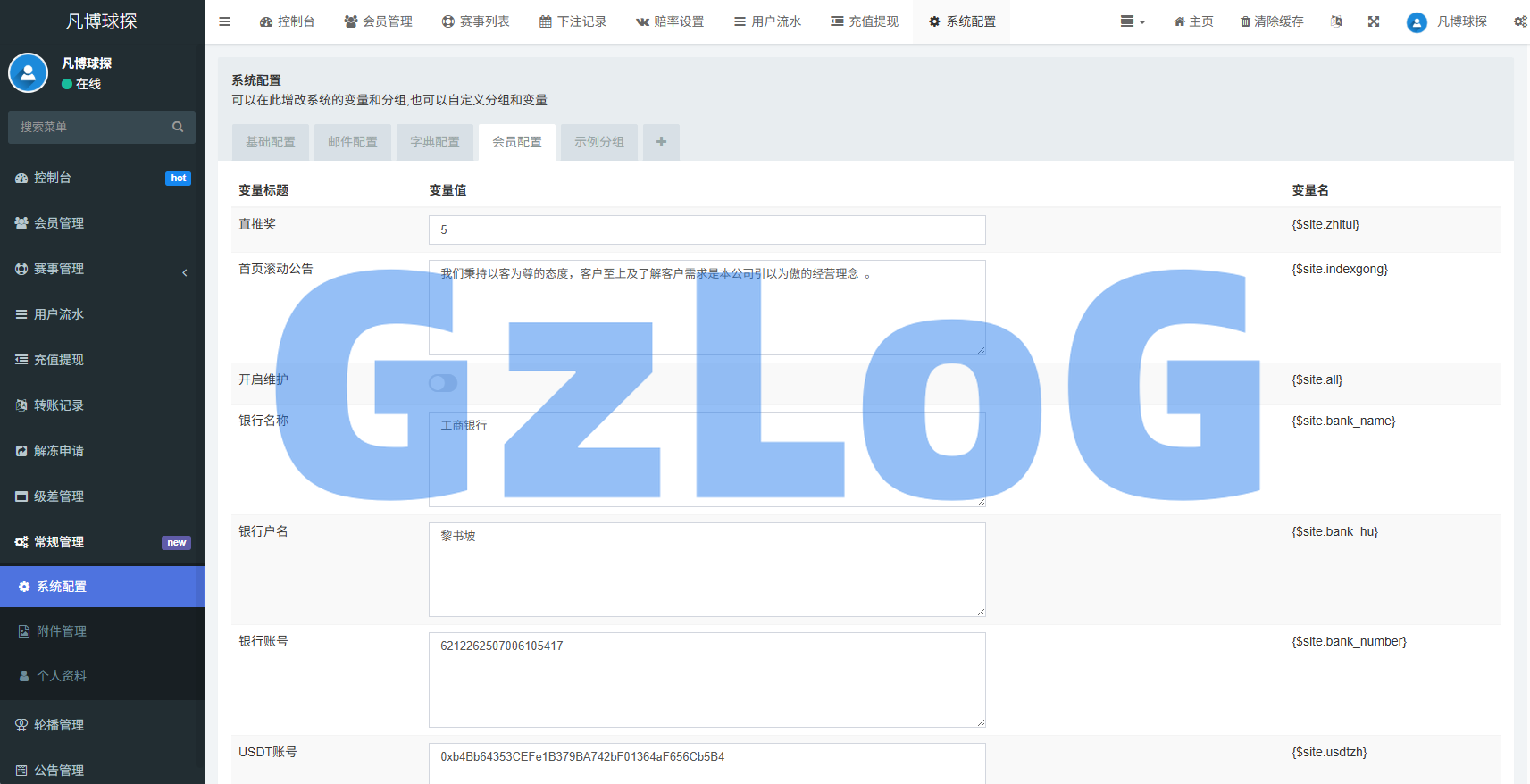This screenshot has height=784, width=1530.
Task: Click the 银行账号 textarea
Action: (707, 680)
